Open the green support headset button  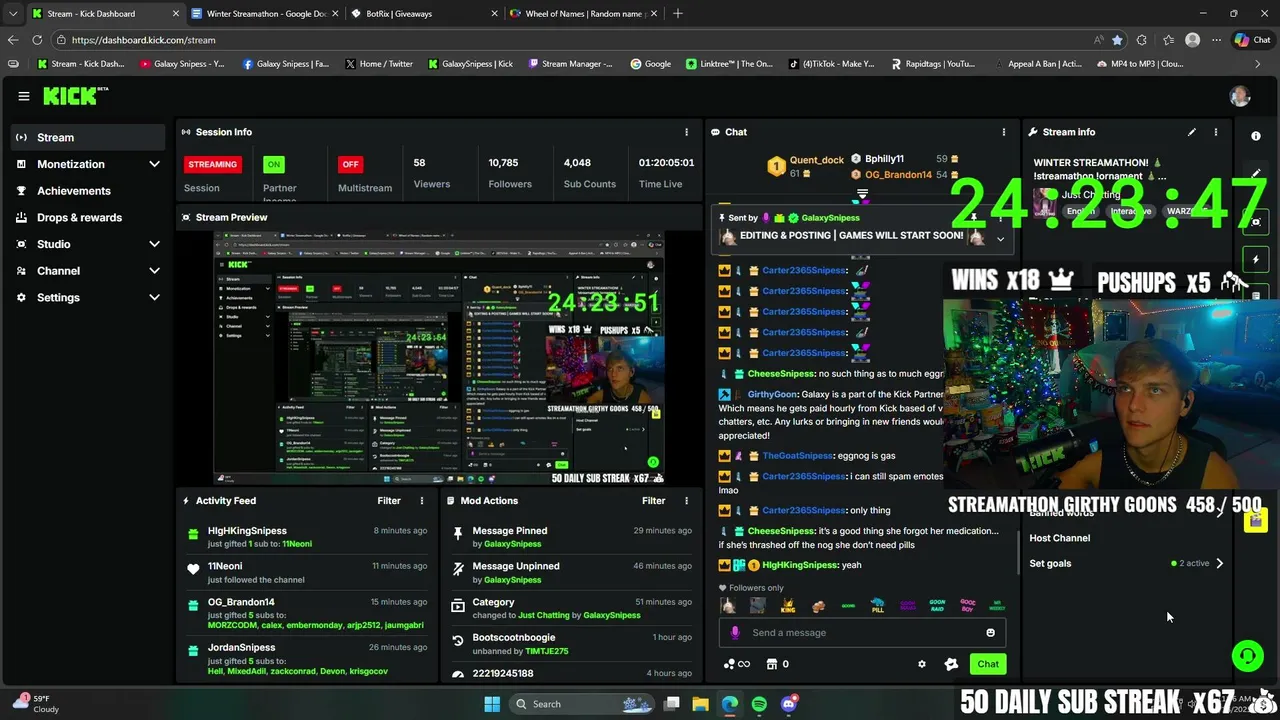1247,656
